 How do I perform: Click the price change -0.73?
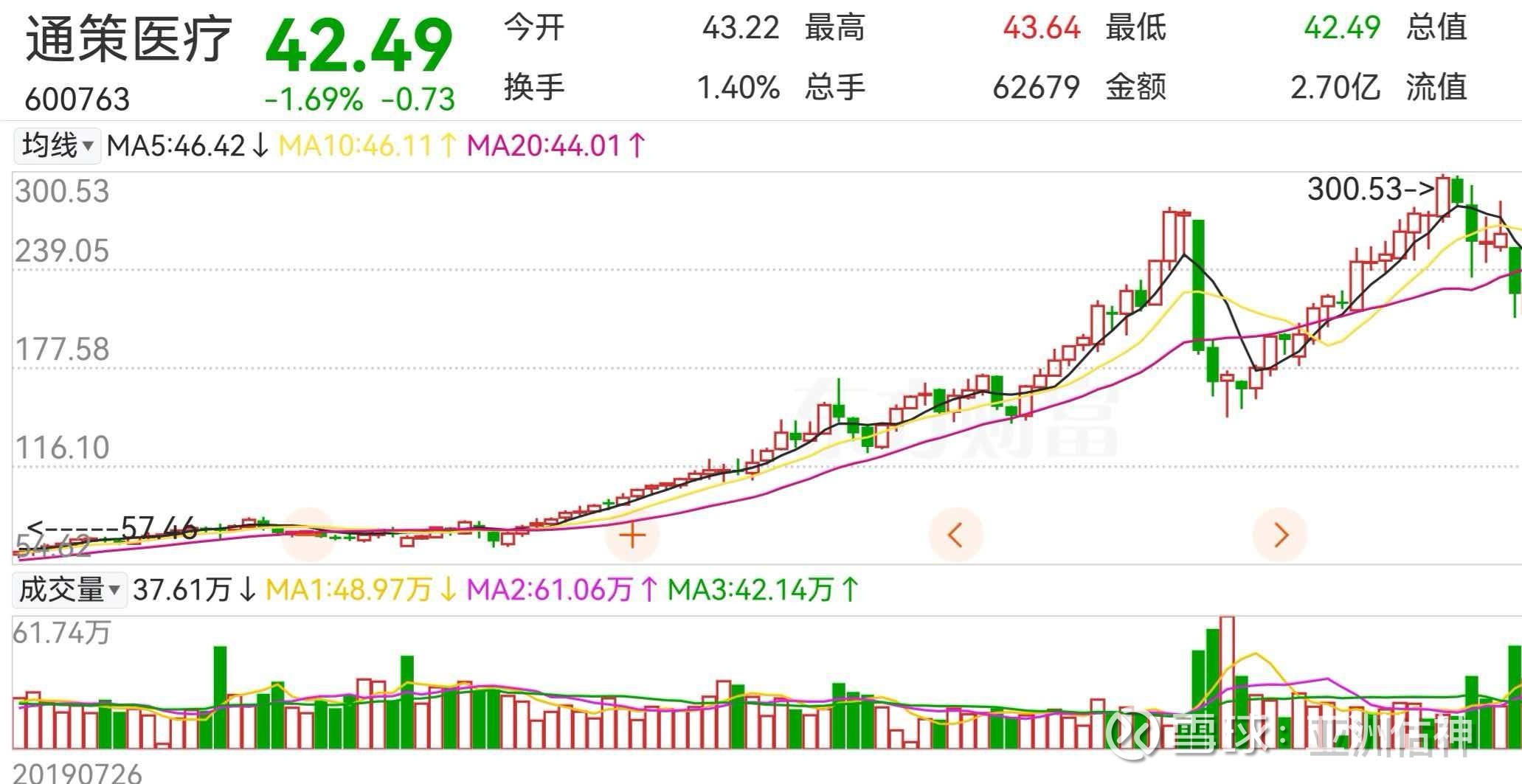click(x=418, y=100)
